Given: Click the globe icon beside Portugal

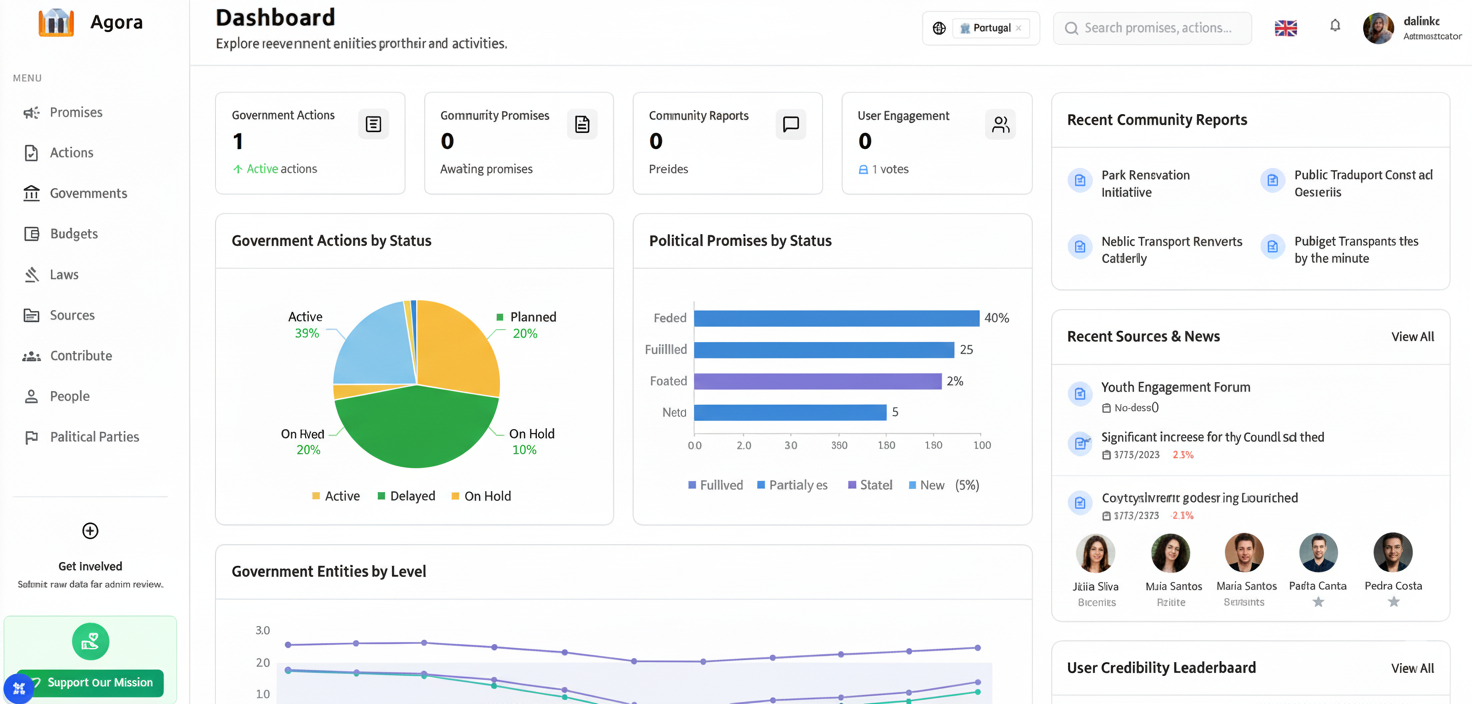Looking at the screenshot, I should [x=939, y=28].
